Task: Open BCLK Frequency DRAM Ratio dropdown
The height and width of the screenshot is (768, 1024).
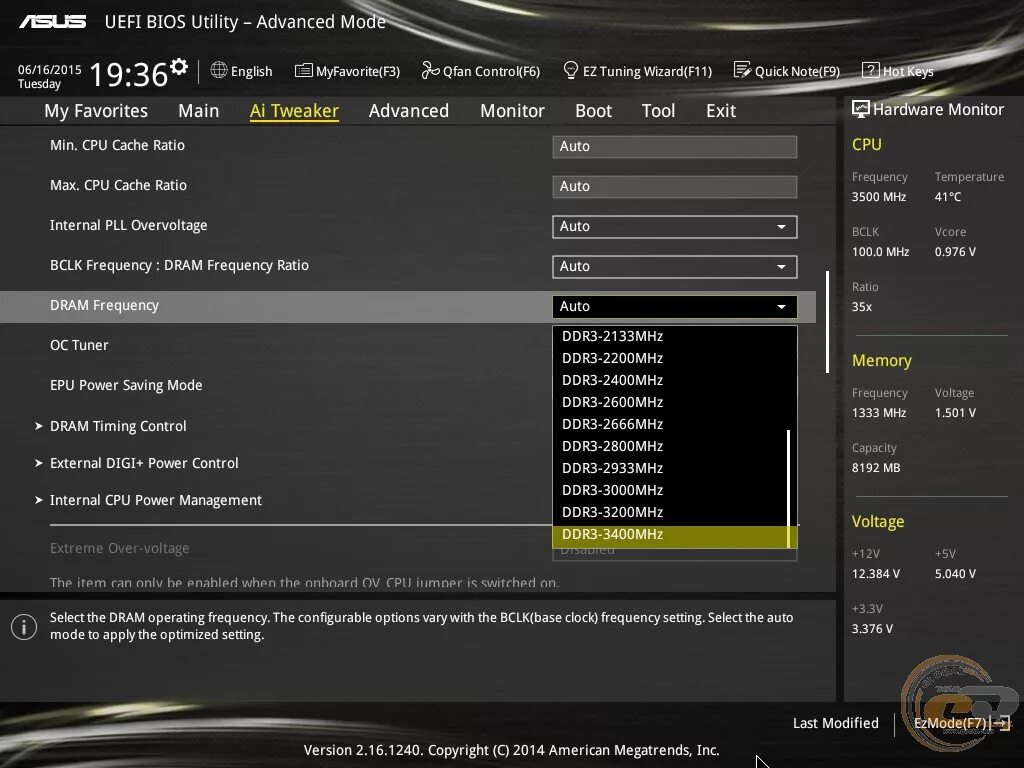Action: pos(675,266)
